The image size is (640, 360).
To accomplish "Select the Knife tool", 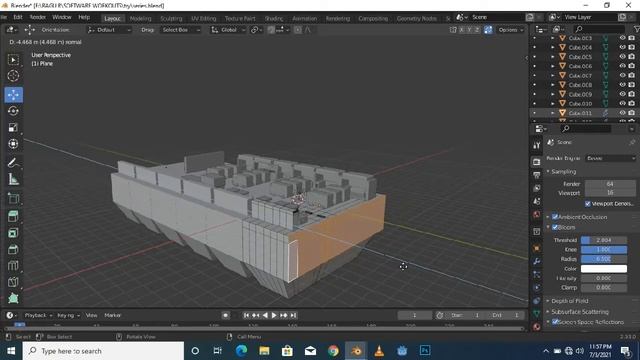I will 13,282.
